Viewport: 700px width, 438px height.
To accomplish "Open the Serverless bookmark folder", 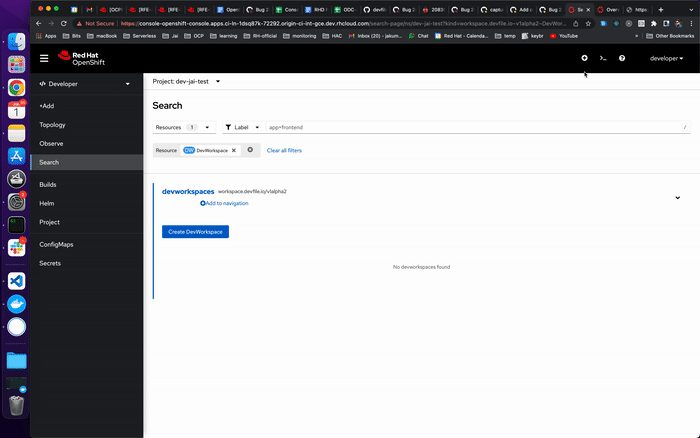I will (140, 36).
